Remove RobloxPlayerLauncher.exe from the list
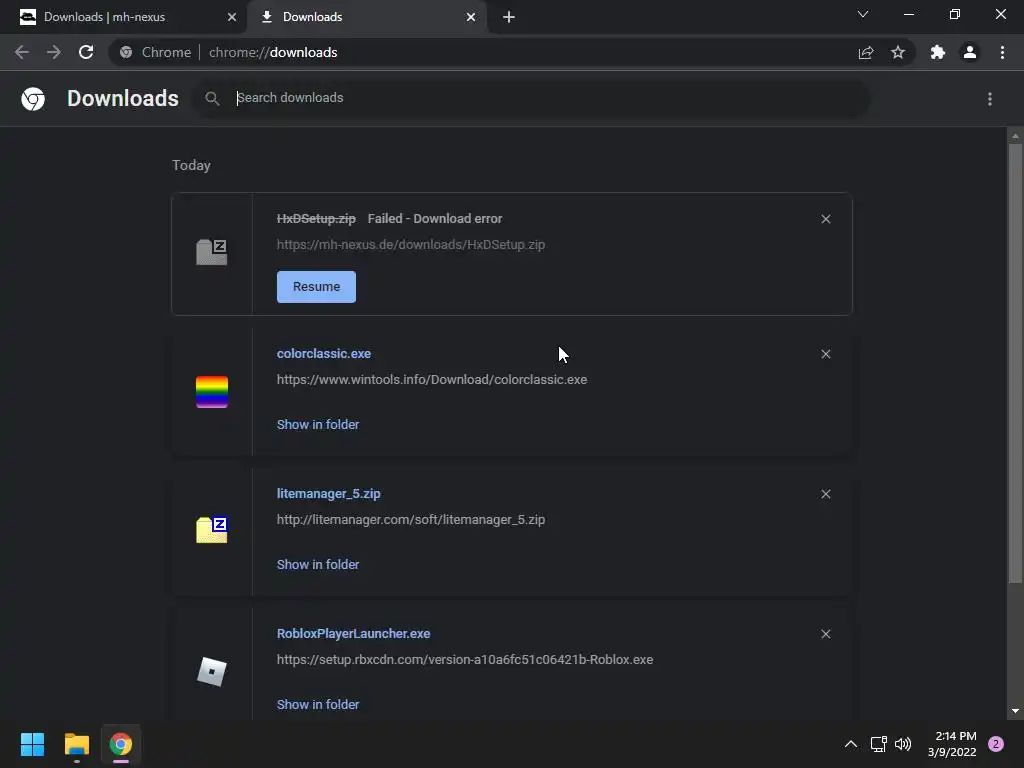Viewport: 1024px width, 768px height. [x=826, y=634]
